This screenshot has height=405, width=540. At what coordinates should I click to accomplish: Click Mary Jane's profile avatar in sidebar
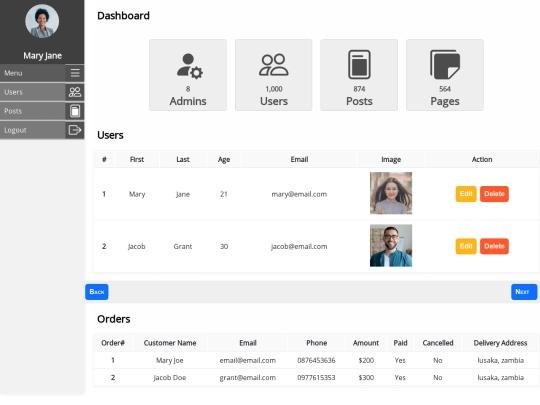click(x=42, y=21)
